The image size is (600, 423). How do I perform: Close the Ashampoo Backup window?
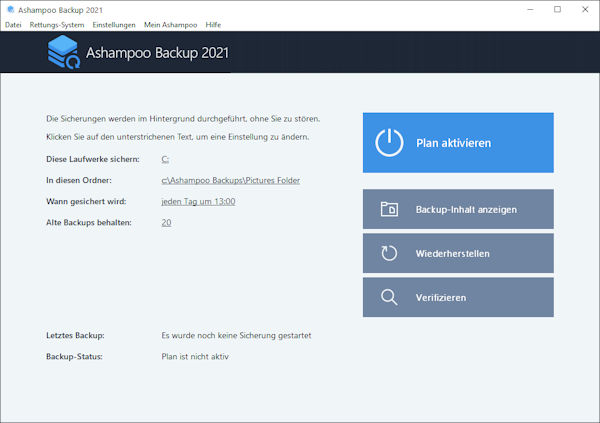(x=585, y=10)
